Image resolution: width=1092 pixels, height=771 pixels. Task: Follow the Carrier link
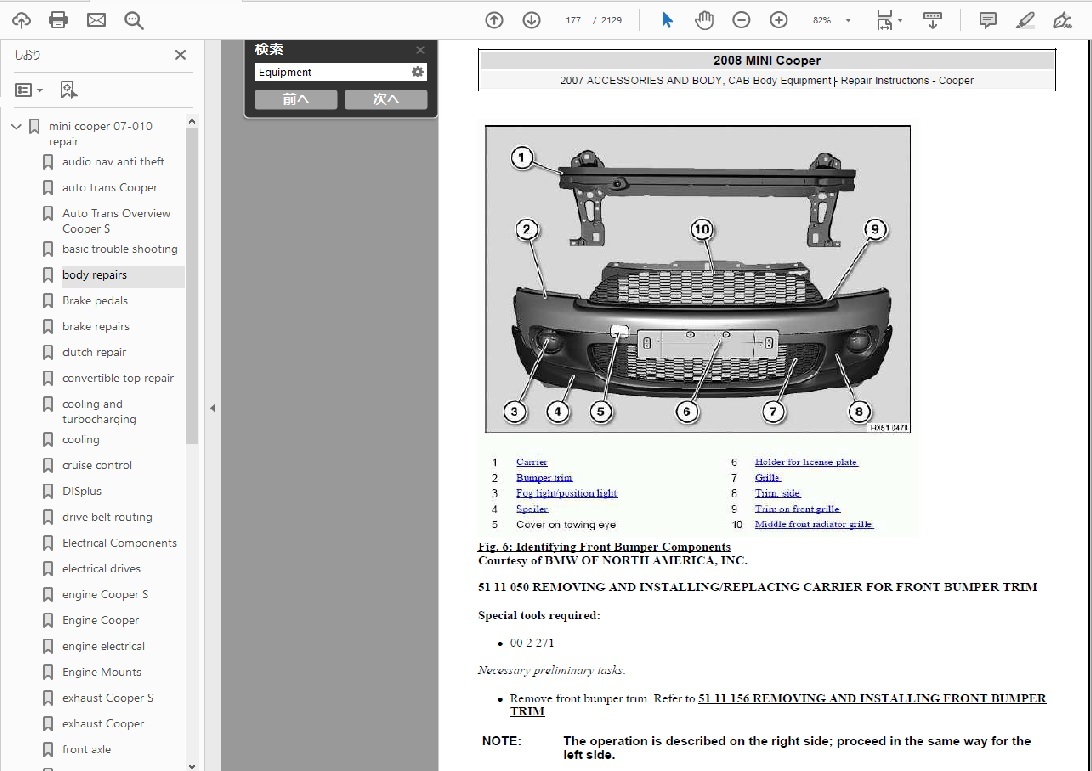531,462
